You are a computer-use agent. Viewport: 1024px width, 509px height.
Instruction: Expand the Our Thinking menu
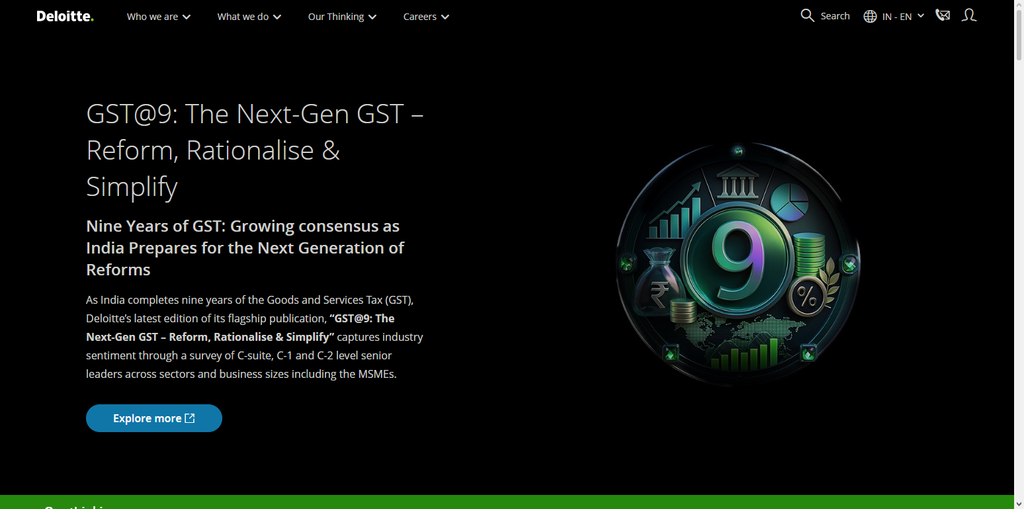coord(342,16)
